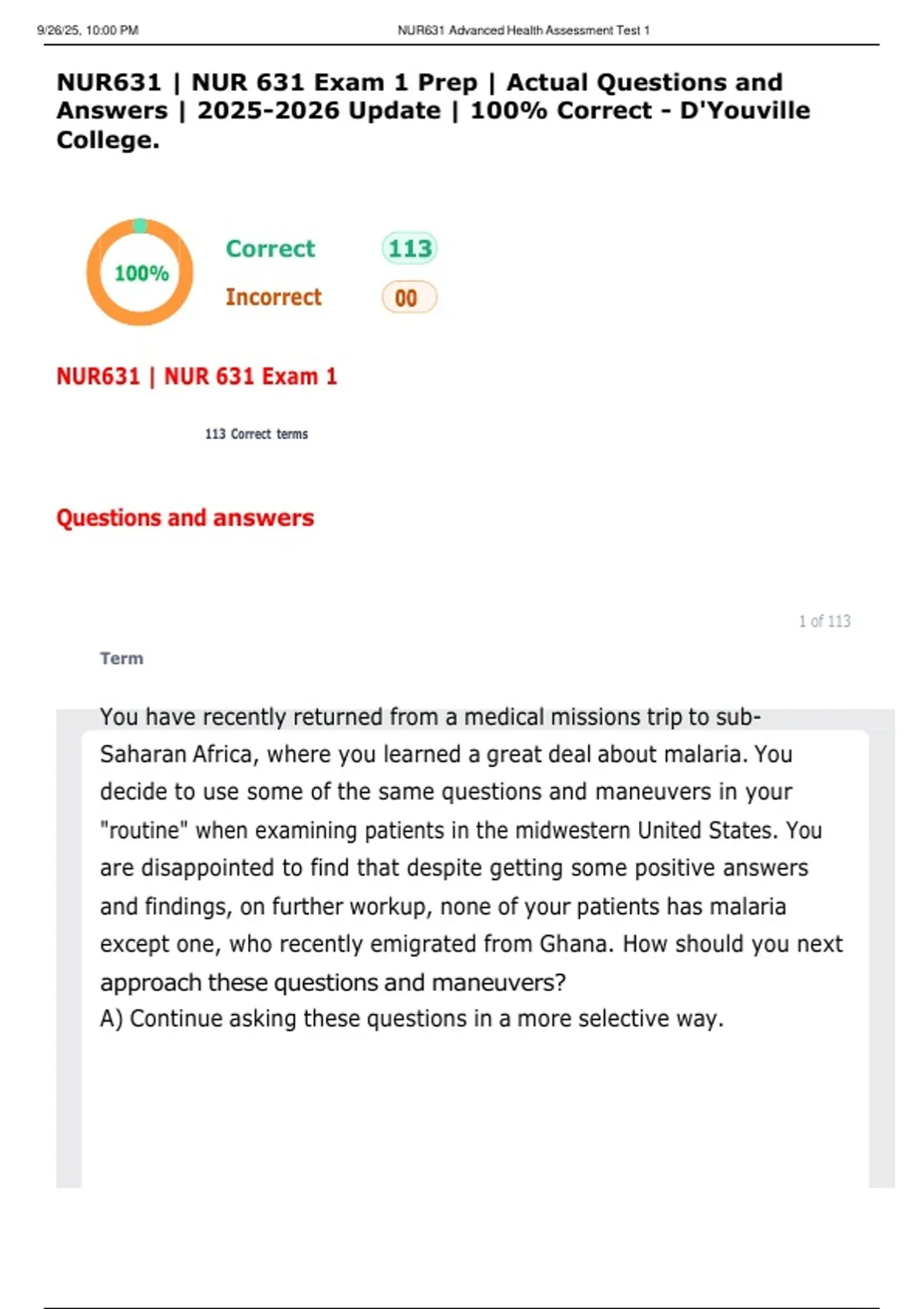Click the 1 of 113 card counter
Image resolution: width=924 pixels, height=1309 pixels.
click(824, 621)
